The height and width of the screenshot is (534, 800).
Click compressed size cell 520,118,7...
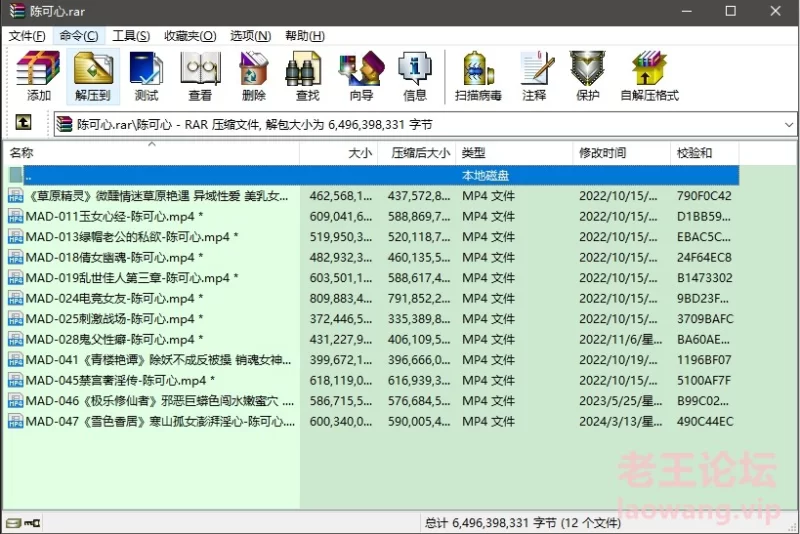(x=418, y=237)
